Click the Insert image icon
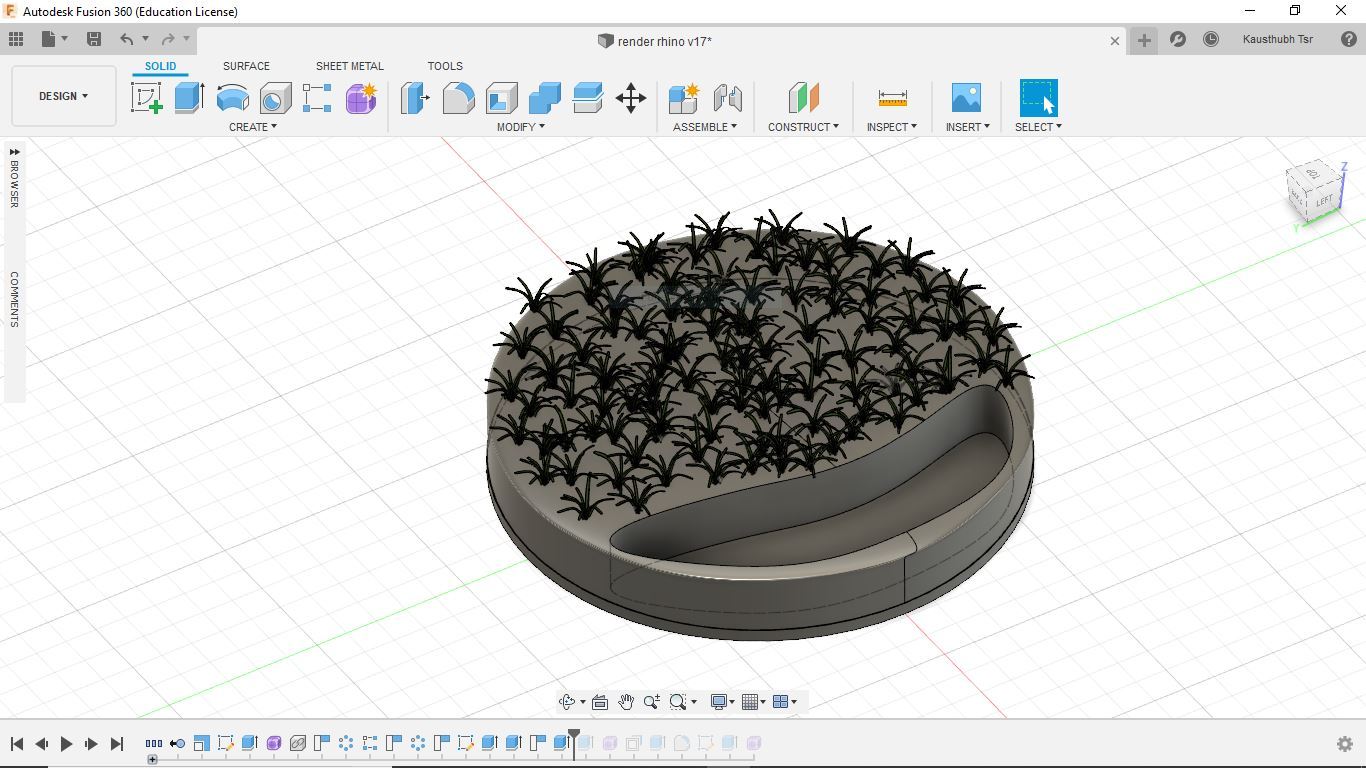Viewport: 1366px width, 768px height. click(966, 98)
